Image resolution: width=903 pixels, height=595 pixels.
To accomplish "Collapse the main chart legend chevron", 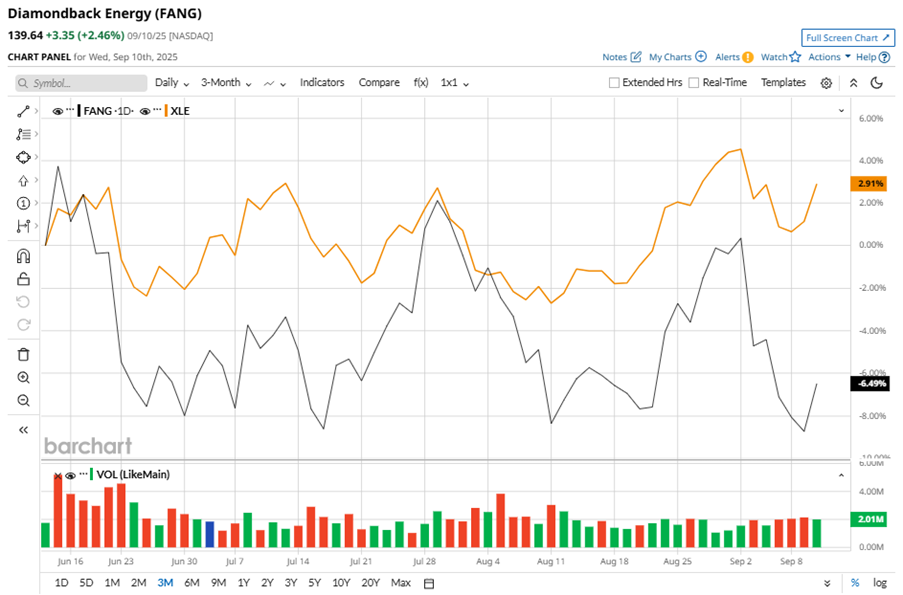I will tap(841, 111).
